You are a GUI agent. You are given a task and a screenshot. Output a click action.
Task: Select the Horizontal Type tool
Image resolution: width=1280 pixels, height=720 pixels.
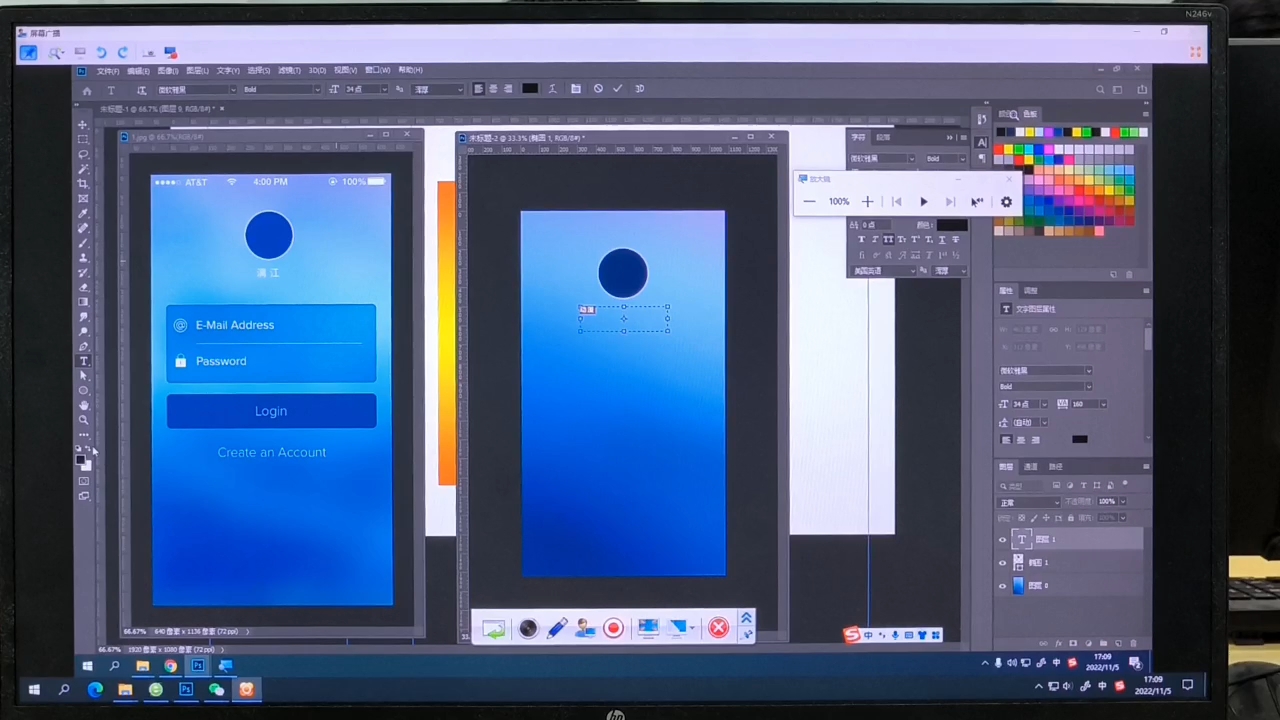pos(83,361)
